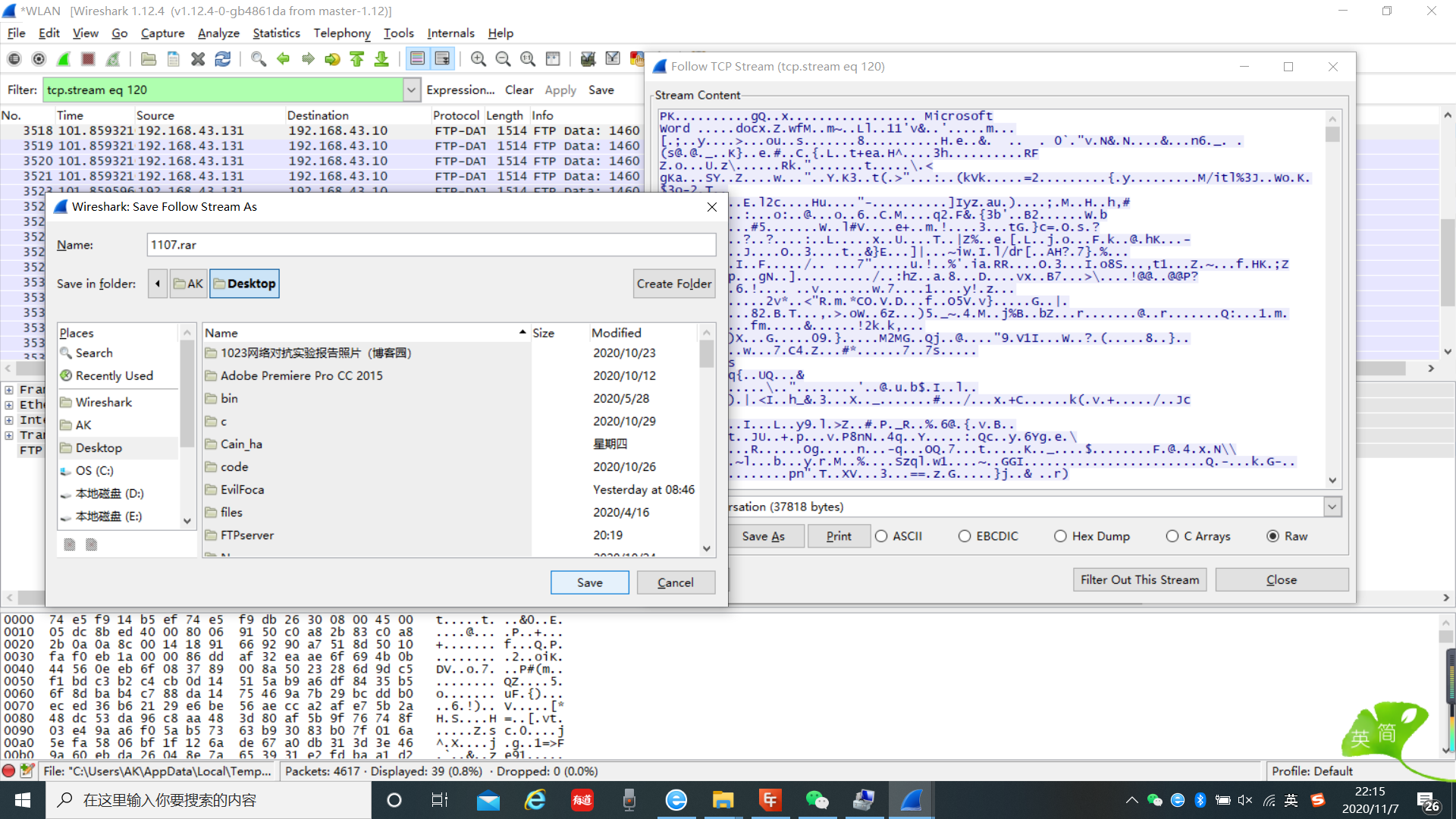
Task: Select the C Arrays radio button
Action: (x=1172, y=536)
